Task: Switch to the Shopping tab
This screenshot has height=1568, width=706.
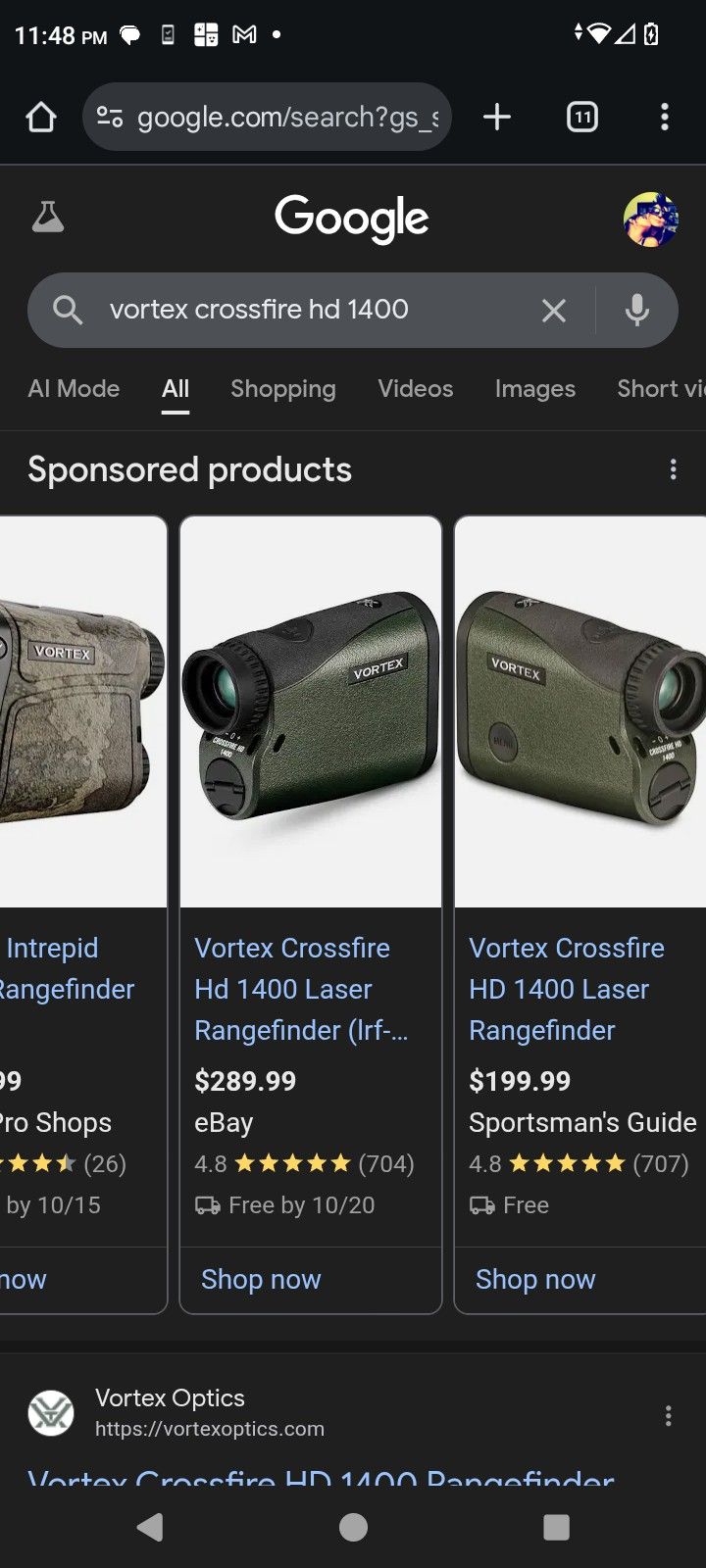Action: point(283,389)
